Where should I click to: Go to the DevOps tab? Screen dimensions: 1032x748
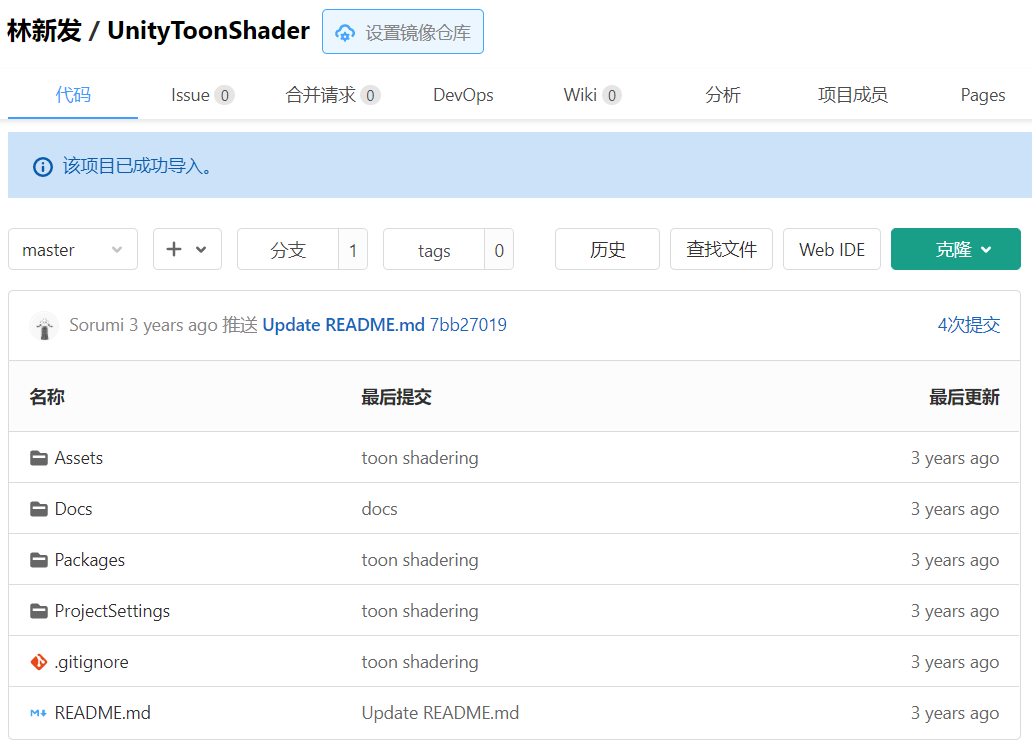(463, 95)
